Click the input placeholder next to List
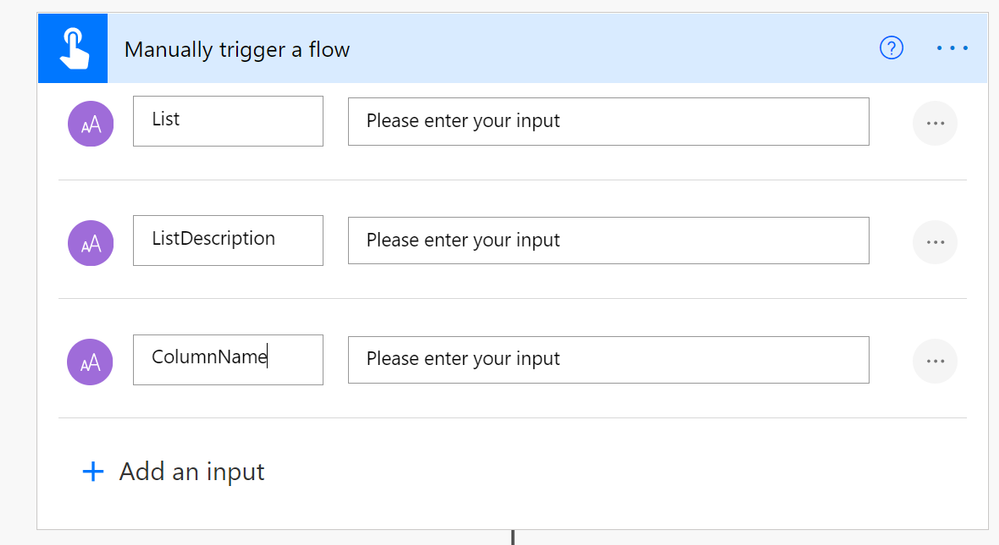999x545 pixels. [x=608, y=121]
